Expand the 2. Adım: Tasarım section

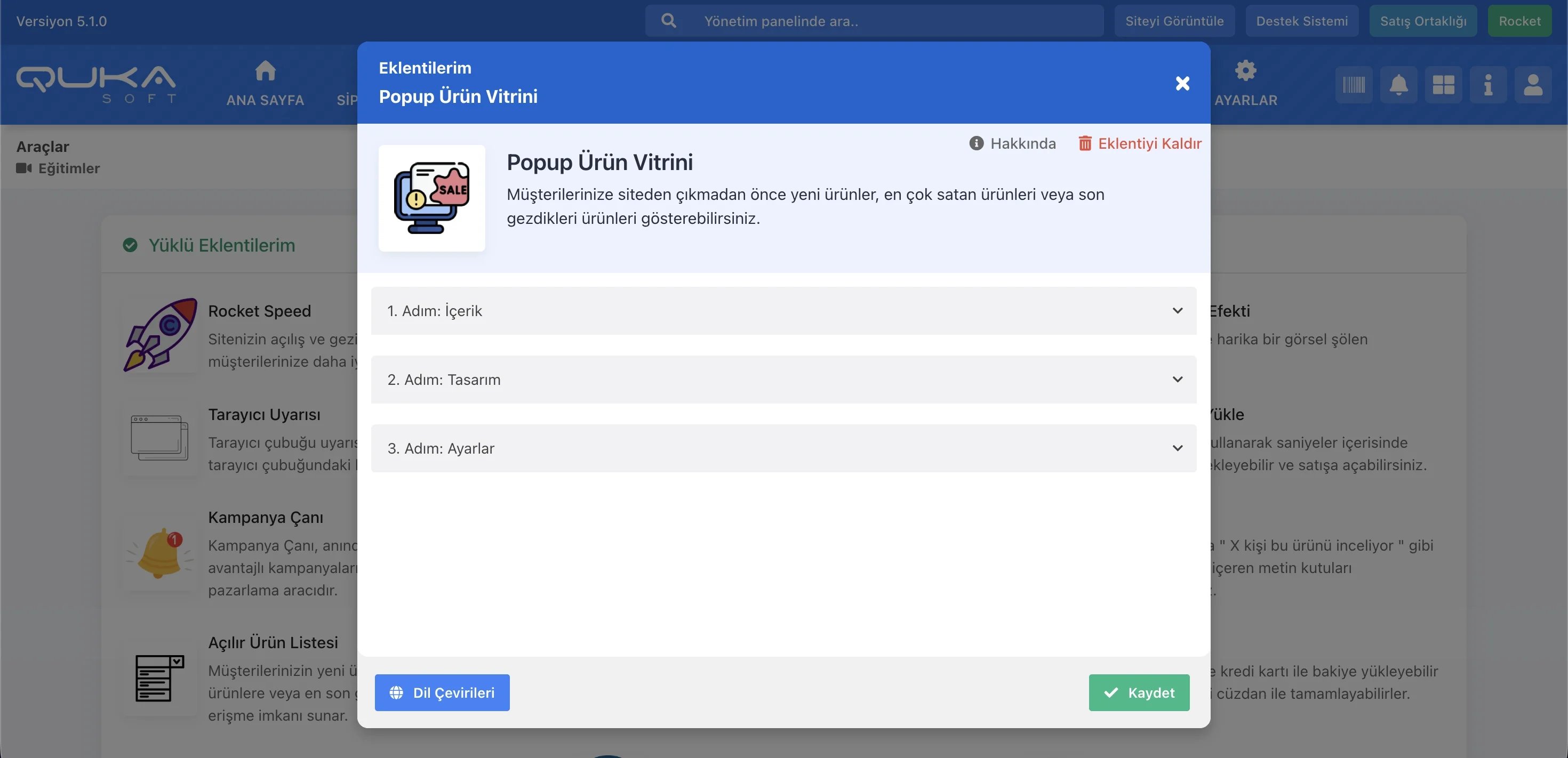click(783, 380)
